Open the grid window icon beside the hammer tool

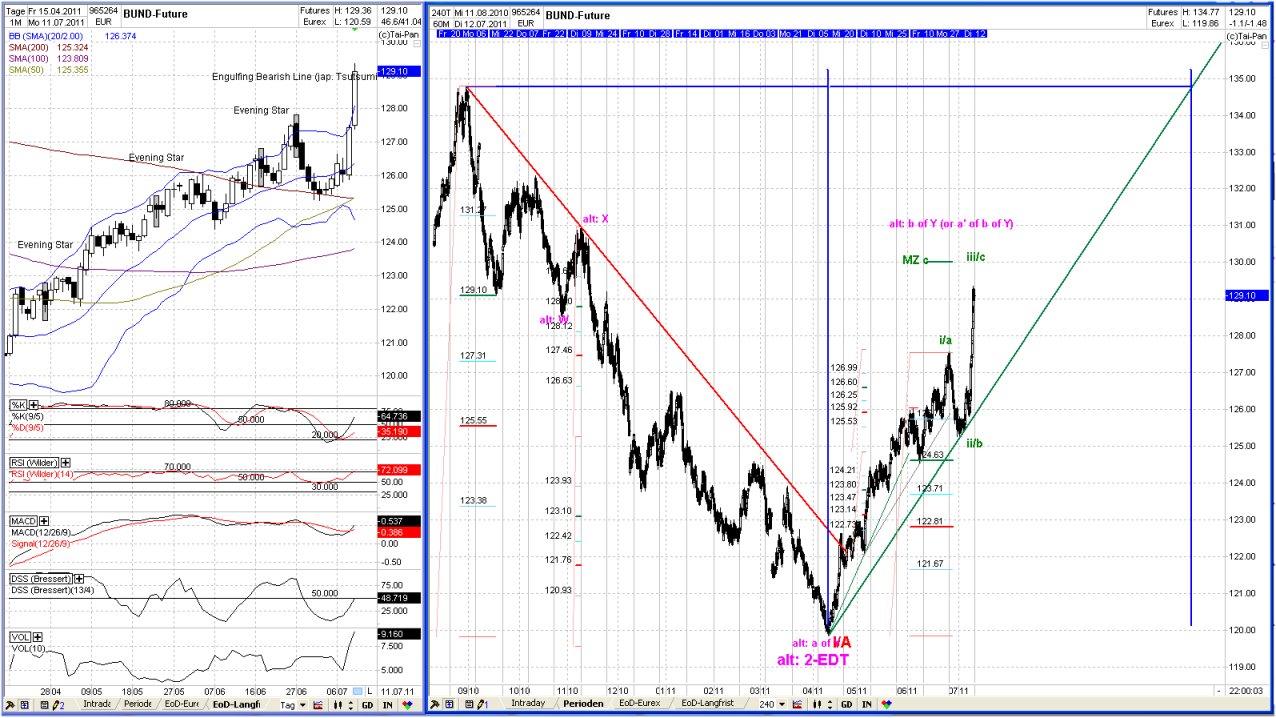click(x=23, y=705)
